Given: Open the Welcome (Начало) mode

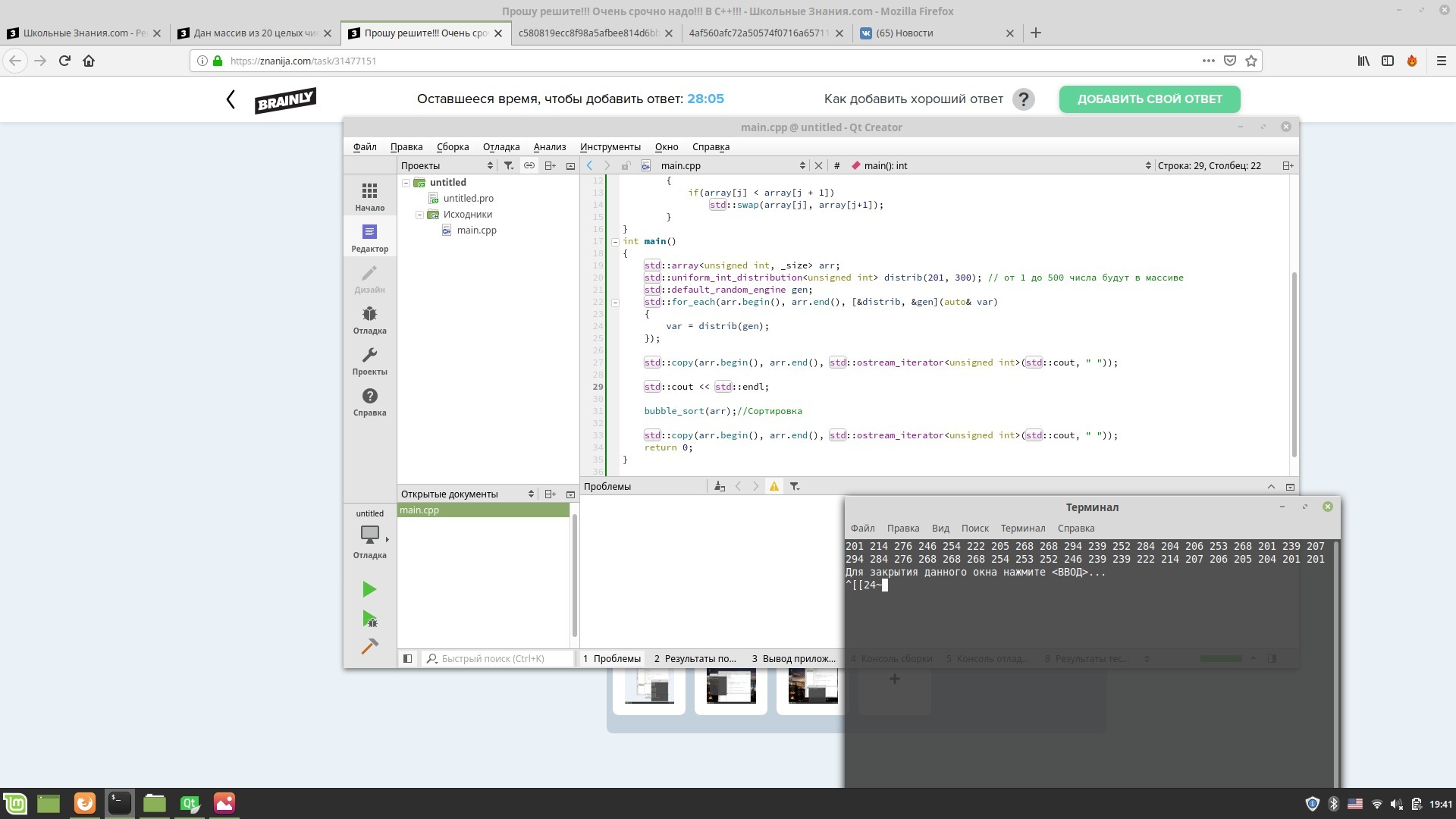Looking at the screenshot, I should coord(369,196).
